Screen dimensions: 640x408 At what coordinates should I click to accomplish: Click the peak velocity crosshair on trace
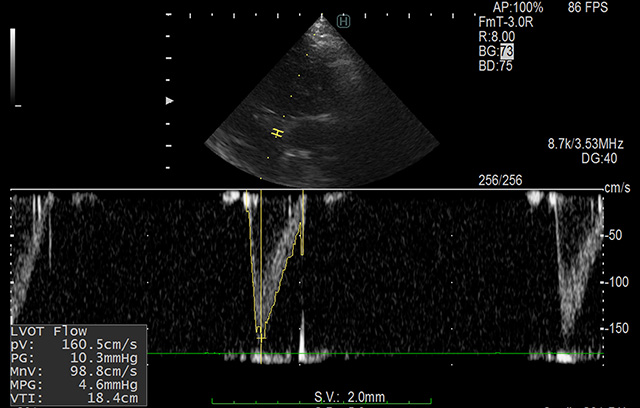[x=262, y=338]
